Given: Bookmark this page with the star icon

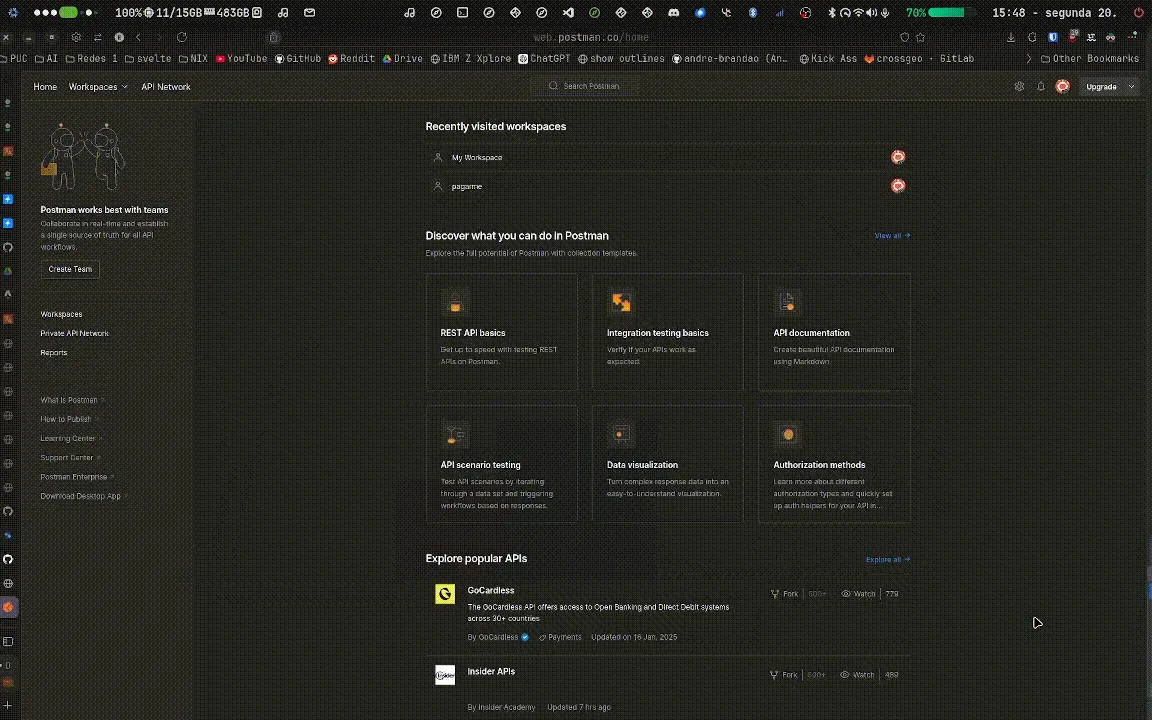Looking at the screenshot, I should coord(921,37).
